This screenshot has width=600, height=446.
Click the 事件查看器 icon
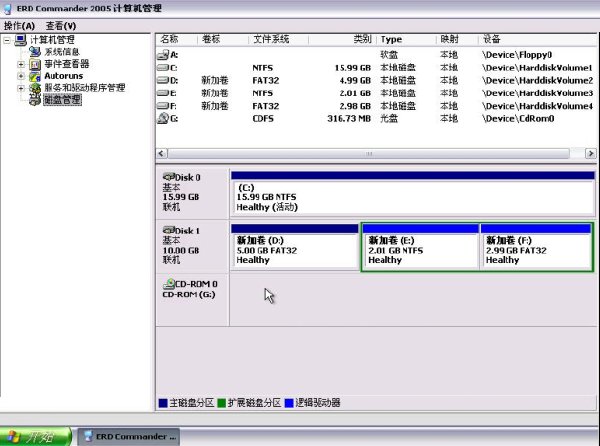(x=35, y=64)
